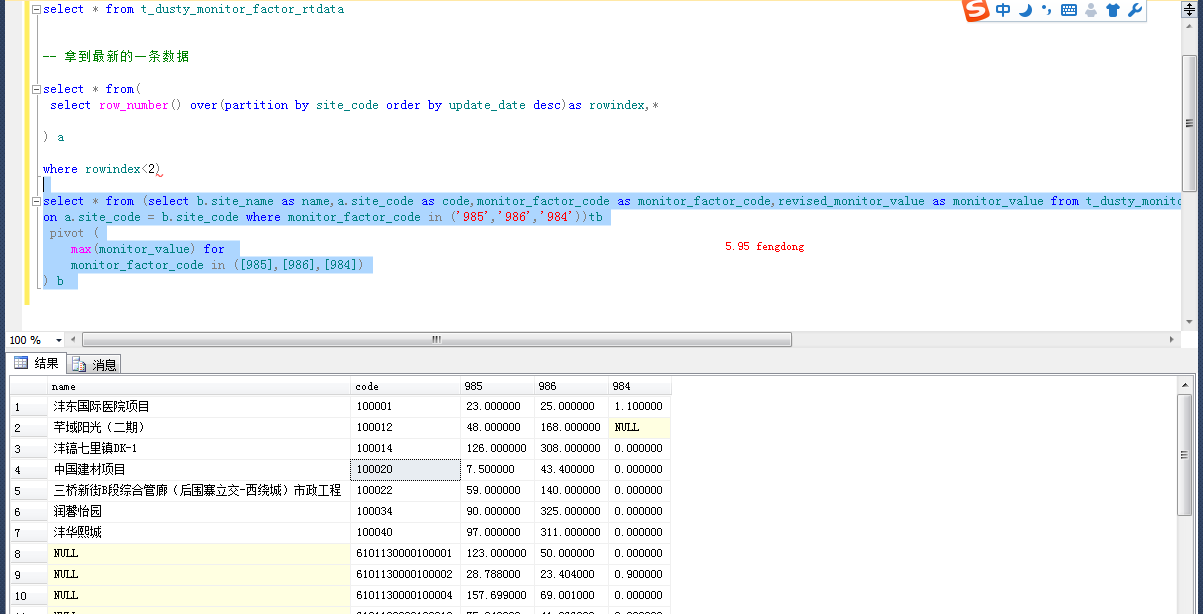The height and width of the screenshot is (614, 1203).
Task: Click the code cell '100022'
Action: click(x=406, y=491)
